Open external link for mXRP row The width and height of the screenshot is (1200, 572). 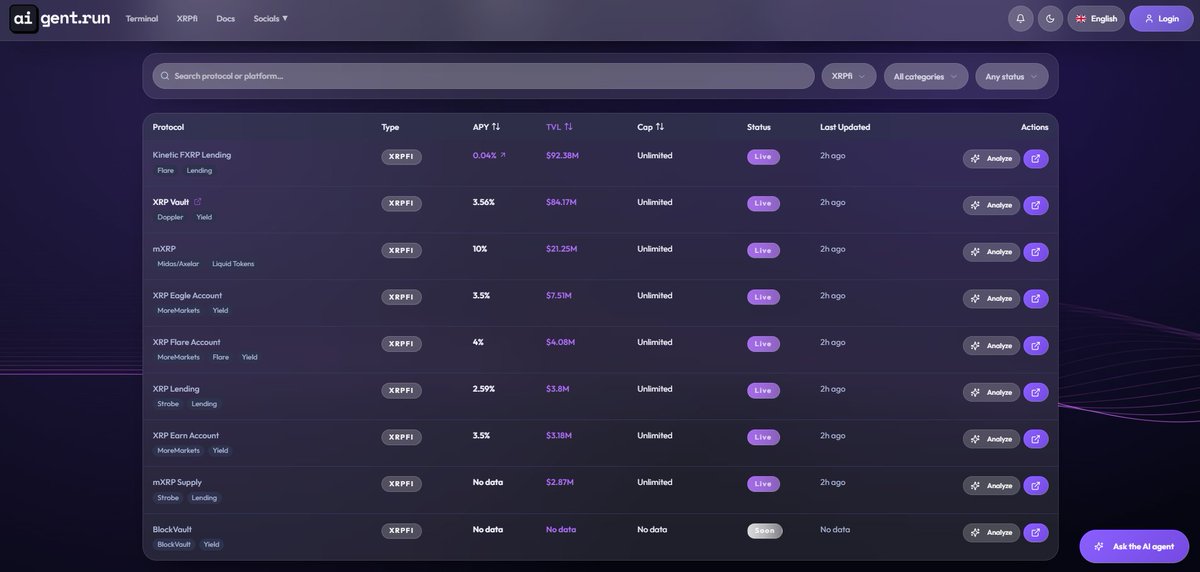[1036, 252]
